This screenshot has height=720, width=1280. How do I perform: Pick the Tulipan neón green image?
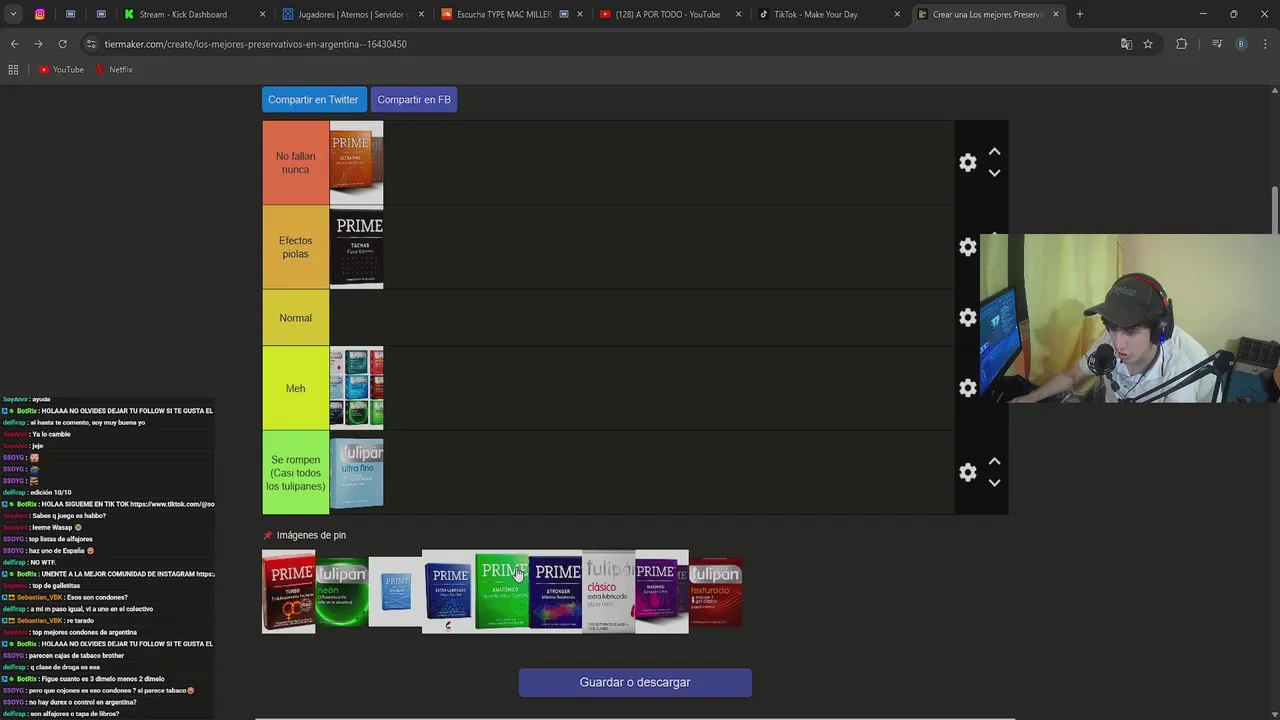[342, 591]
